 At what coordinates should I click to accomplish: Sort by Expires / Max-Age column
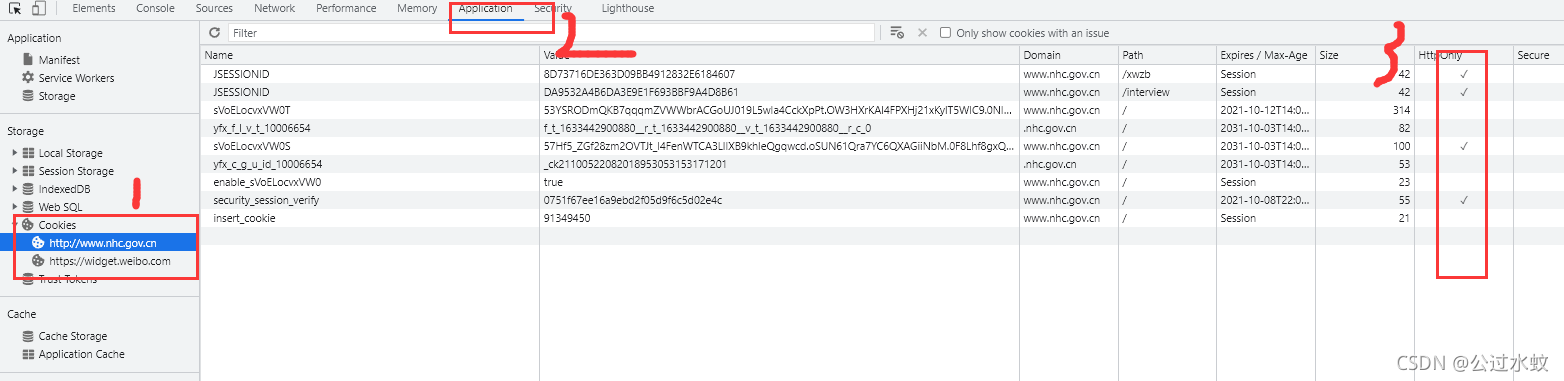pos(1265,55)
